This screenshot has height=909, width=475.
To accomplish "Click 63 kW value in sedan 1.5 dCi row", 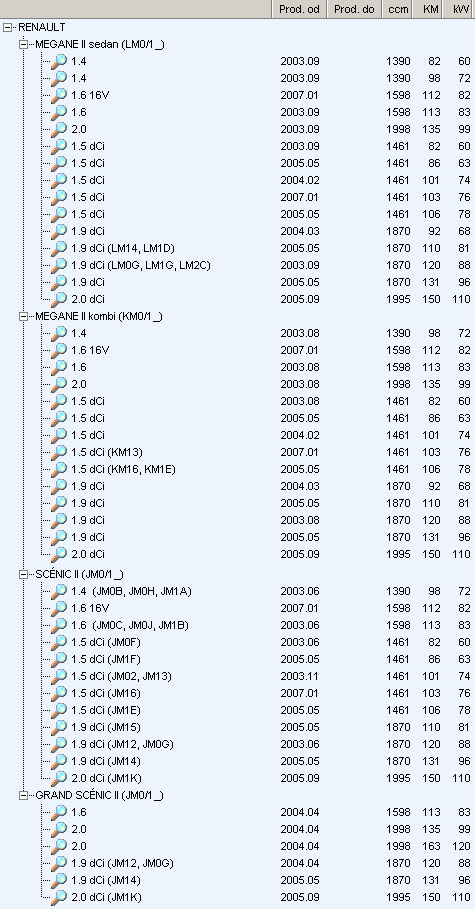I will [464, 163].
